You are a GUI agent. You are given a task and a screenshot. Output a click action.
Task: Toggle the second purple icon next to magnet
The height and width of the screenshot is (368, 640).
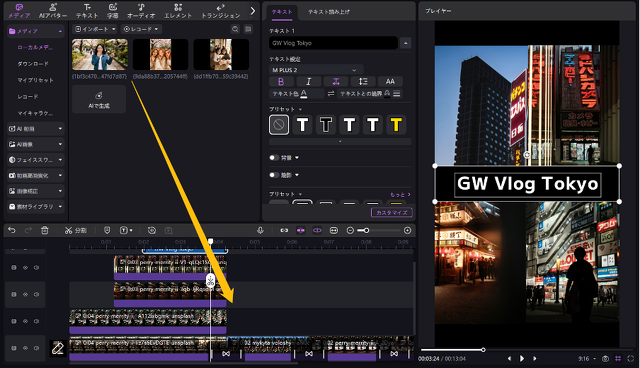coord(317,231)
